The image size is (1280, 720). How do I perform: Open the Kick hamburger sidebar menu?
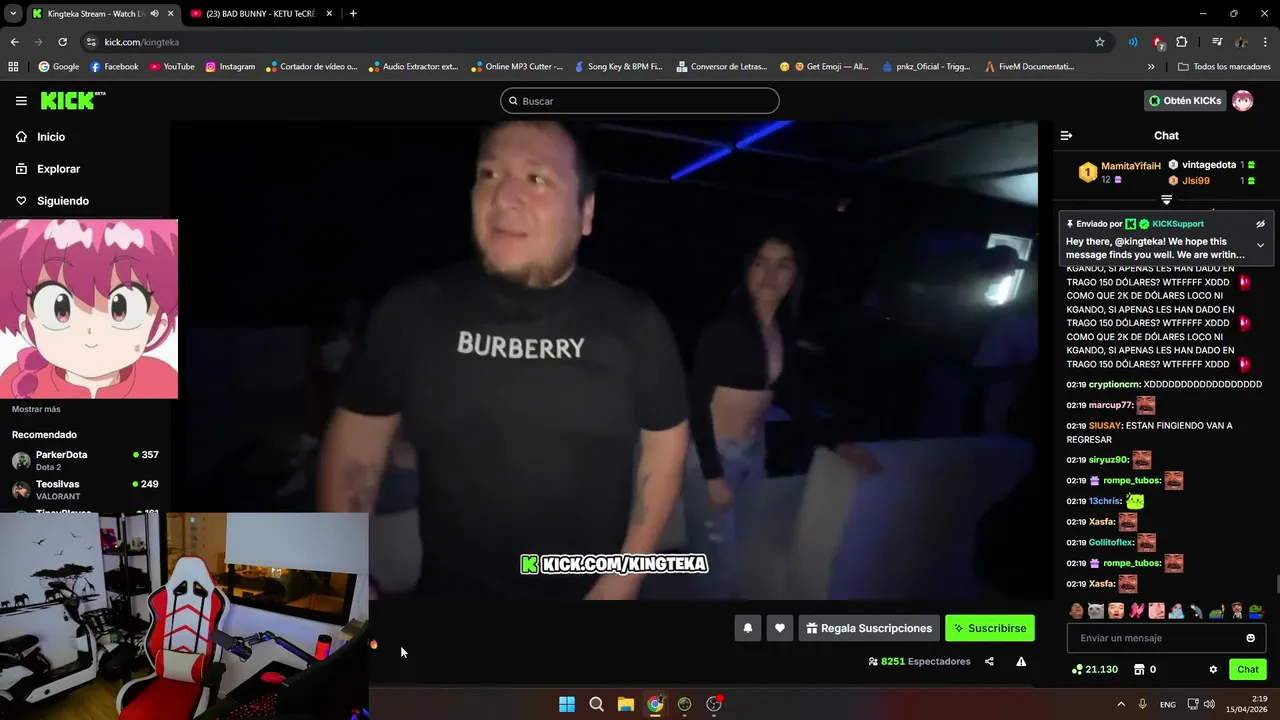pos(21,101)
